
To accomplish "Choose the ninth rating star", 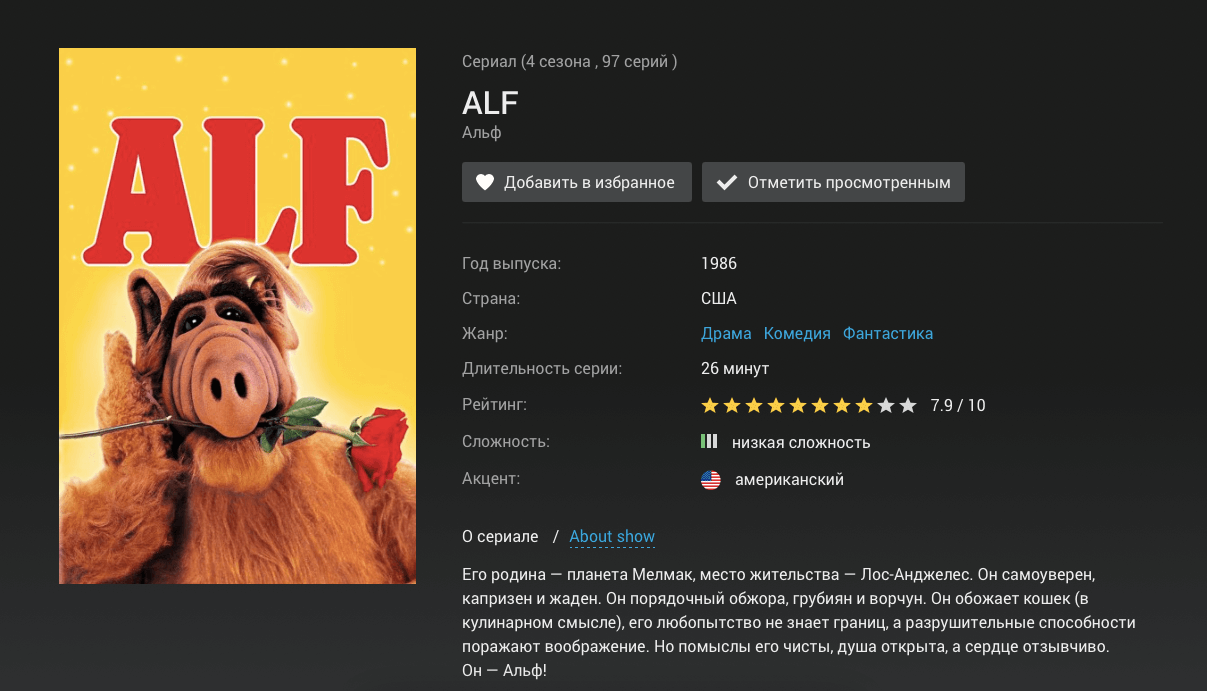I will tap(886, 406).
